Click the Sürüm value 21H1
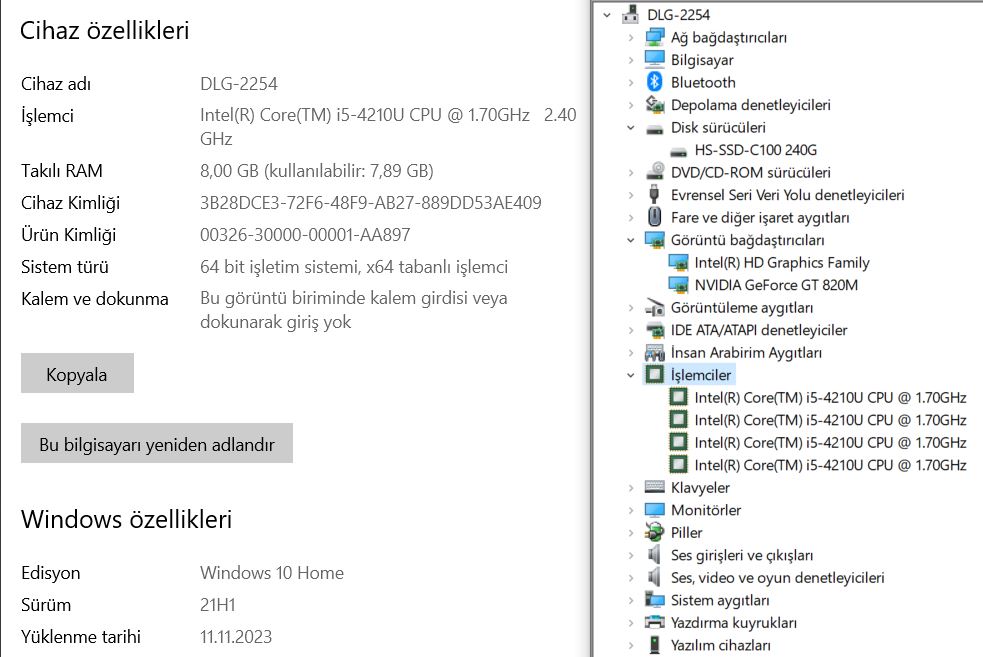 click(218, 604)
